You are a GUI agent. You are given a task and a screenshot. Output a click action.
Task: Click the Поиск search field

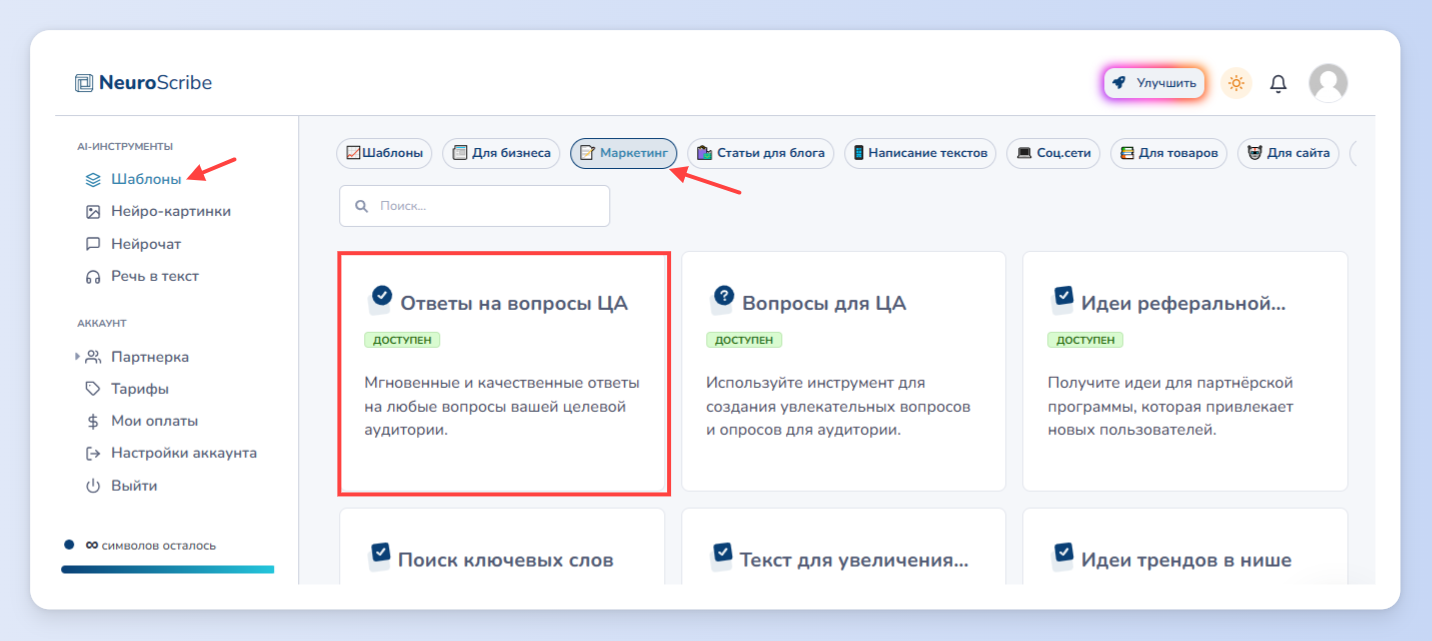(x=474, y=206)
